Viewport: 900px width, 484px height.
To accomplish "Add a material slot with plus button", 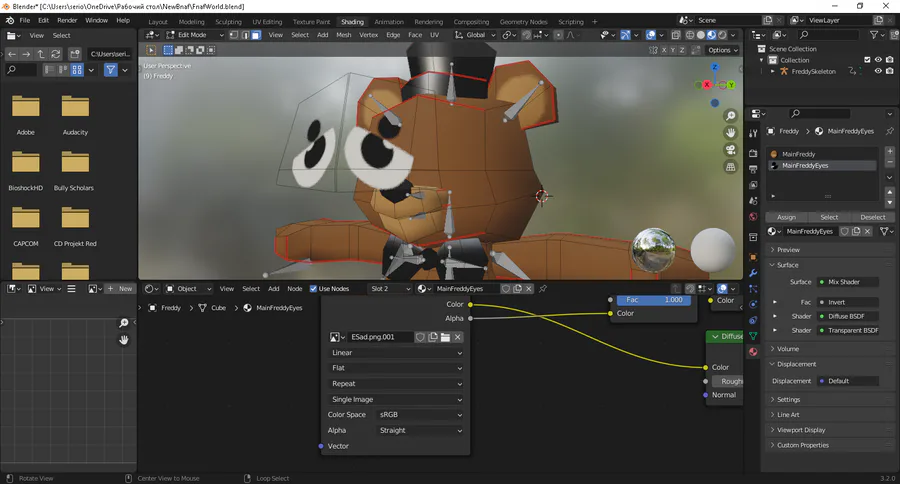I will [x=890, y=153].
